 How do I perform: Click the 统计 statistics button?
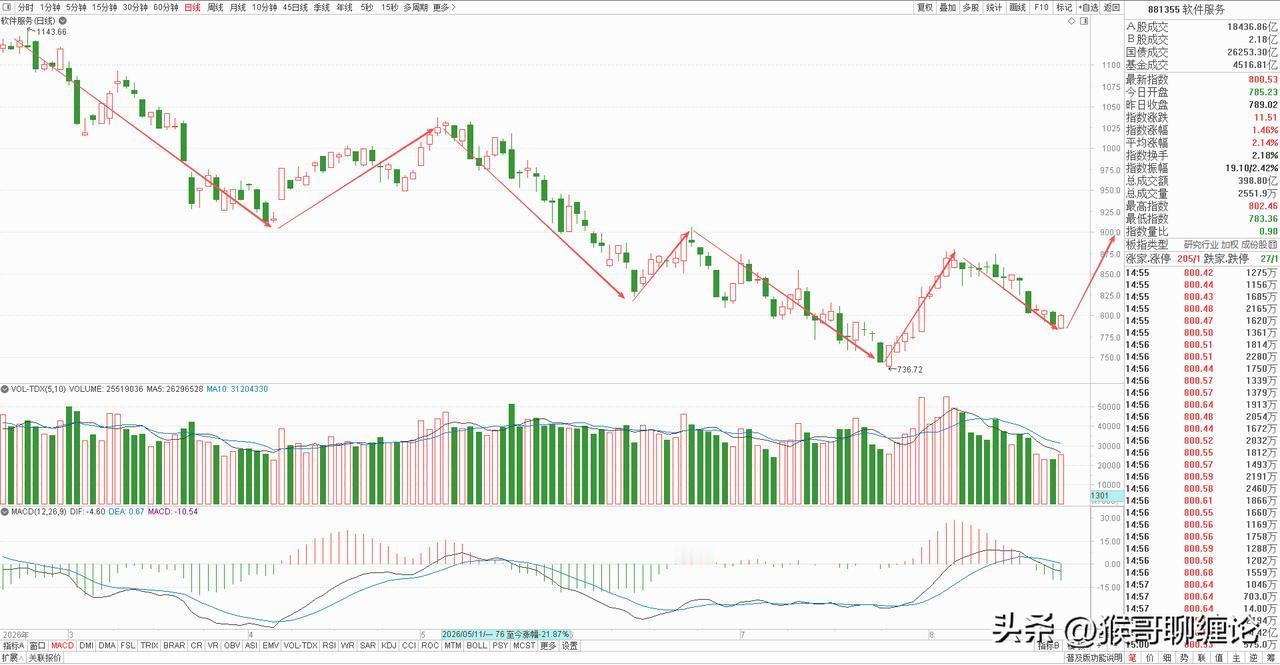[994, 7]
